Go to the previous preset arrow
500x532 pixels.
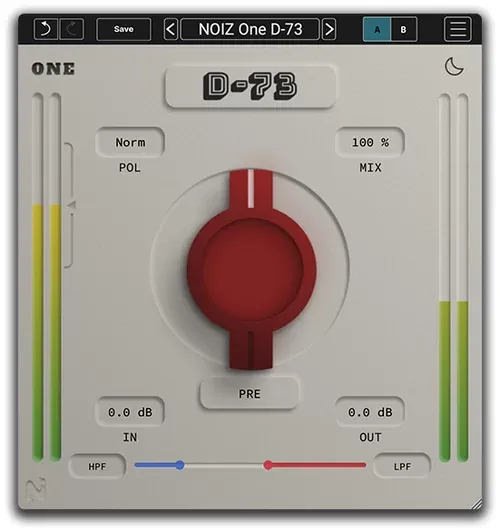171,29
